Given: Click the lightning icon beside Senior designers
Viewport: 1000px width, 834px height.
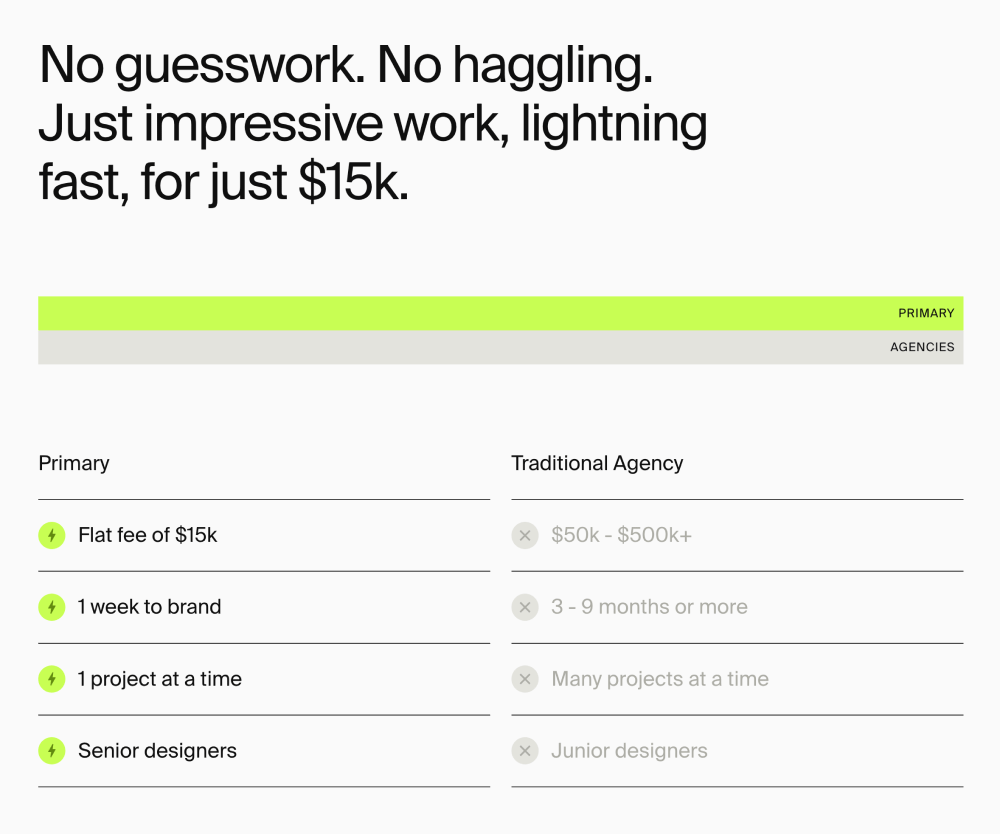Looking at the screenshot, I should point(52,750).
